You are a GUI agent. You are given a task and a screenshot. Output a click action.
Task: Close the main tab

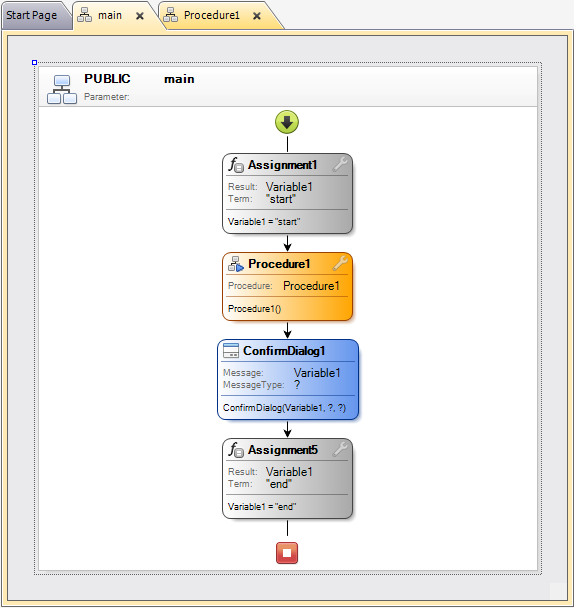click(x=140, y=16)
